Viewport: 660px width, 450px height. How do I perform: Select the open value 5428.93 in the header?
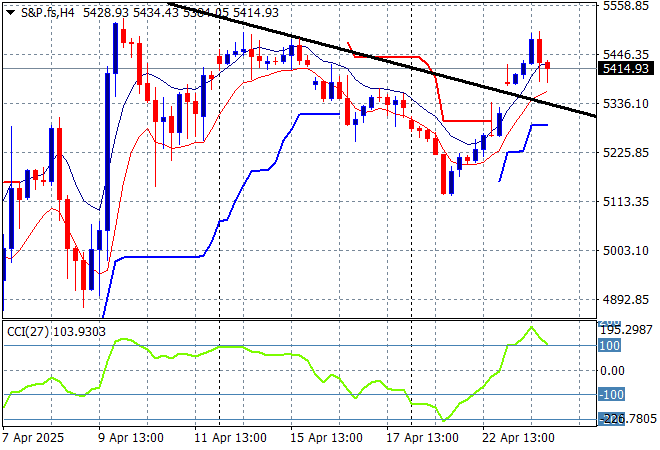pos(106,13)
